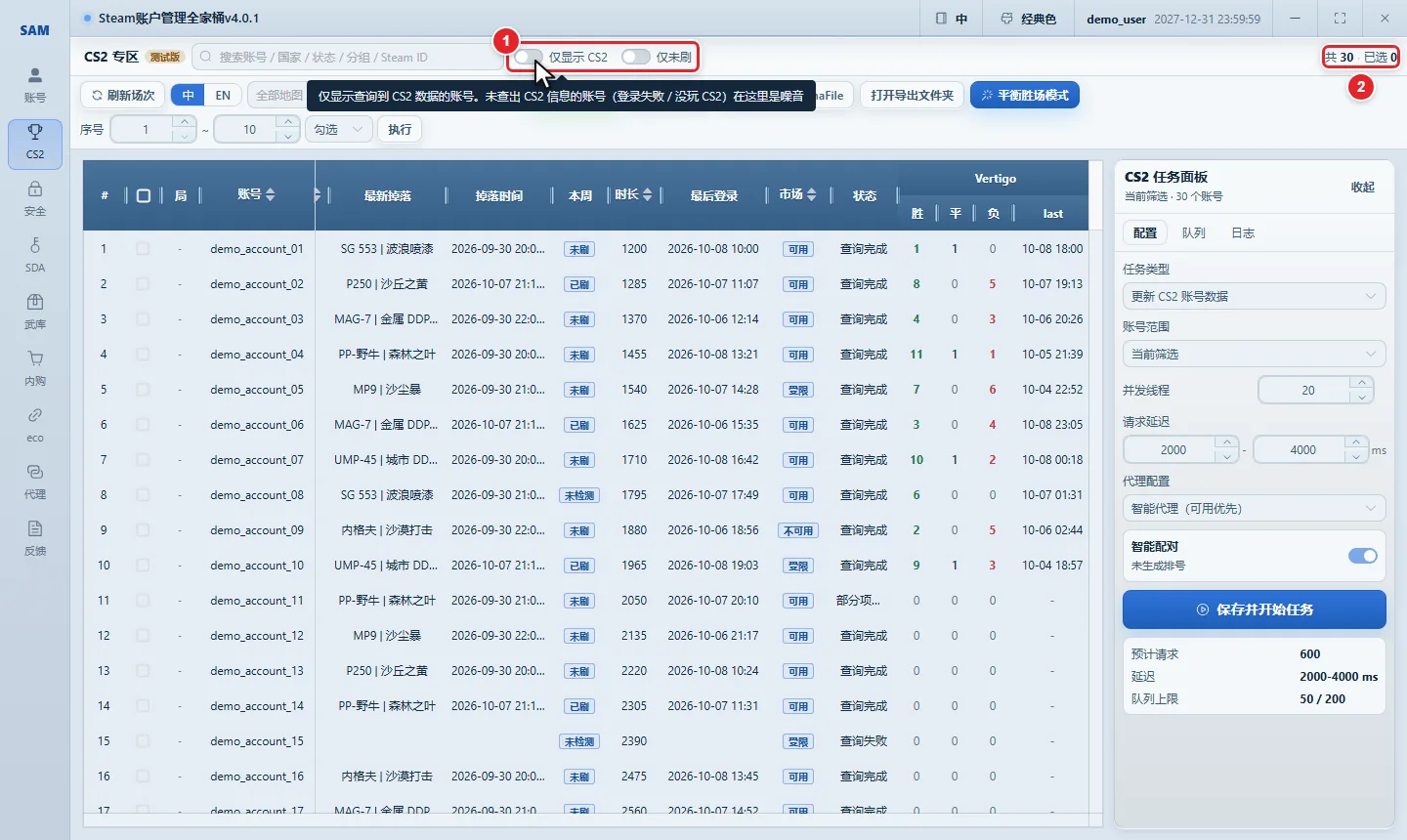Click the 查询失败 status of demo_account_15
Image resolution: width=1407 pixels, height=840 pixels.
click(864, 741)
